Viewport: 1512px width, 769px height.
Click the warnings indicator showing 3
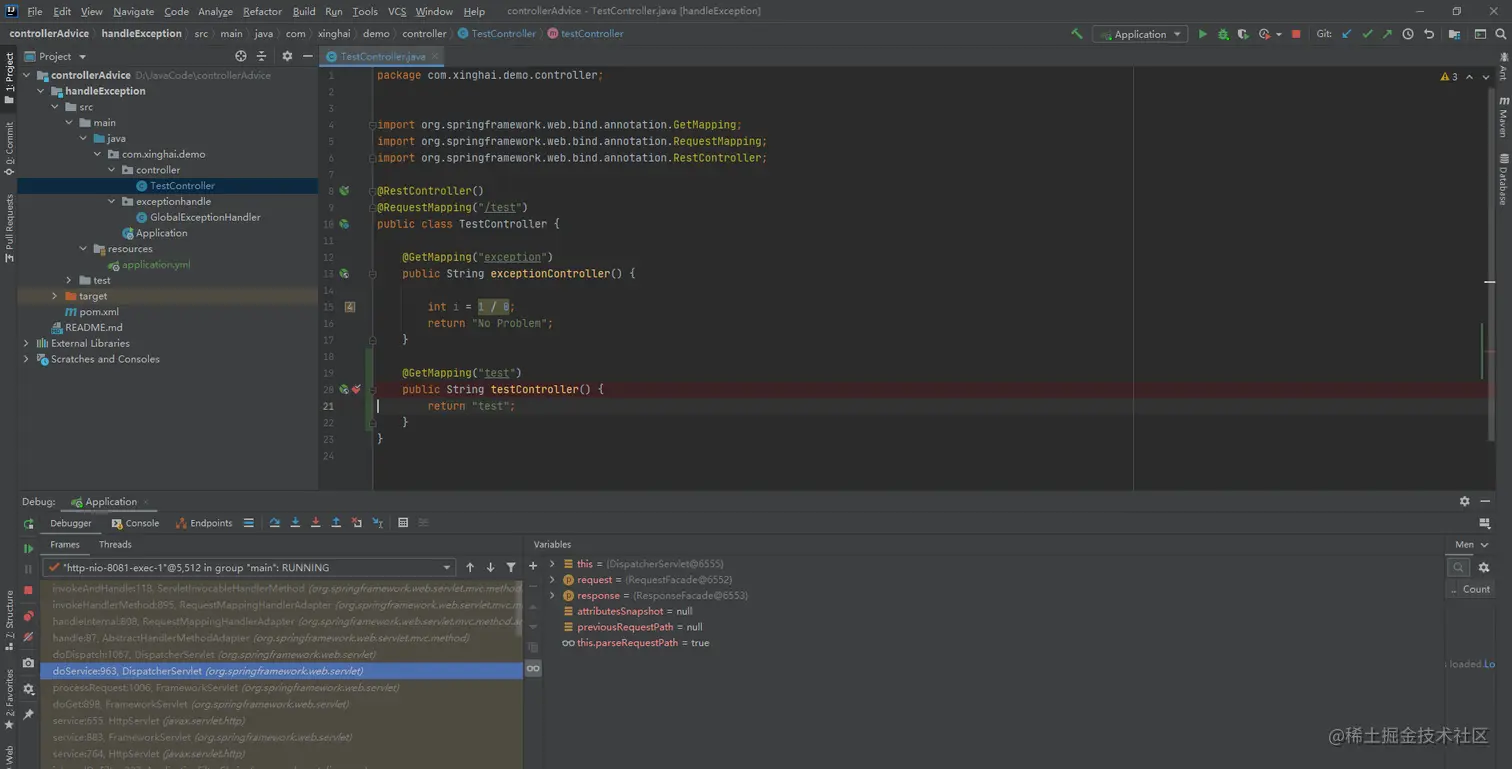(1449, 77)
